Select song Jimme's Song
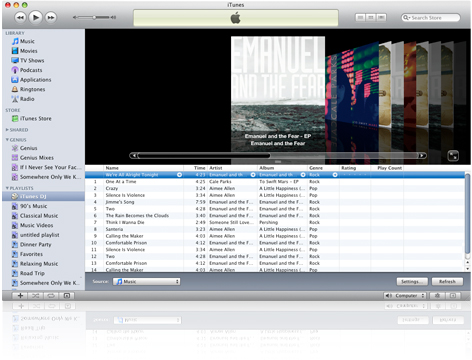 [x=275, y=202]
